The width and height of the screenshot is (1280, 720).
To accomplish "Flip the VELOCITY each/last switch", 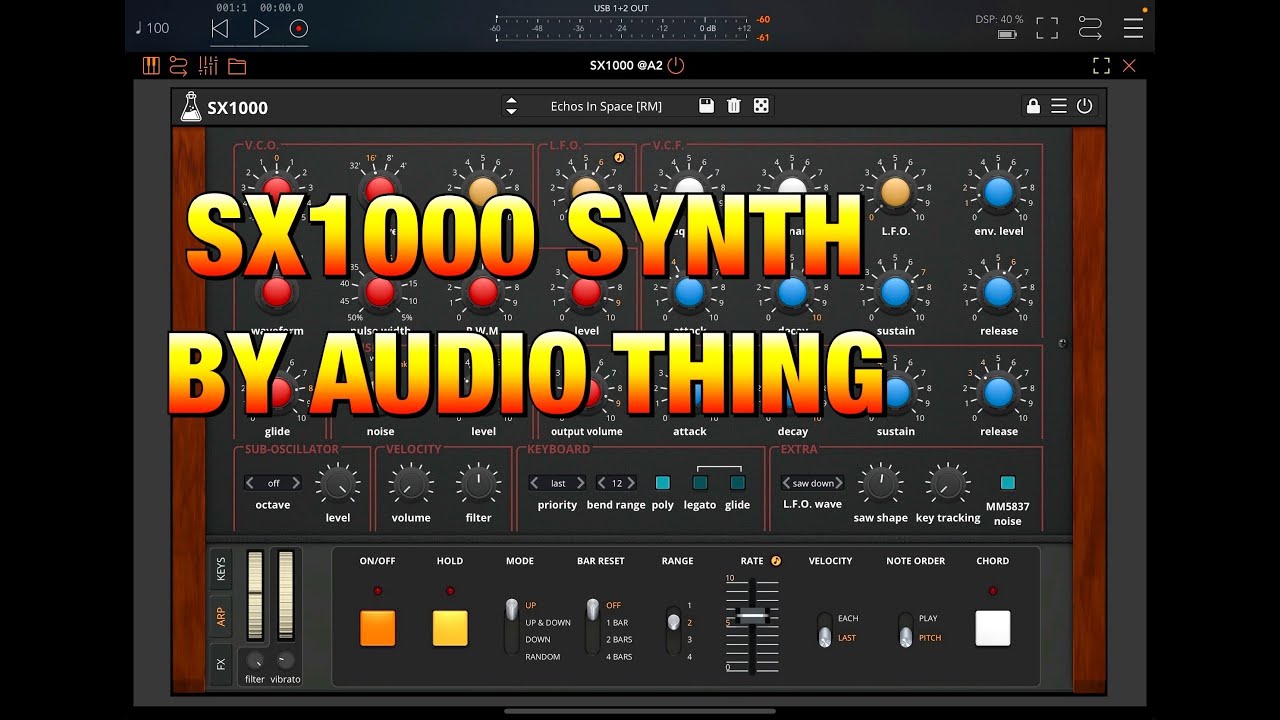I will pos(823,629).
